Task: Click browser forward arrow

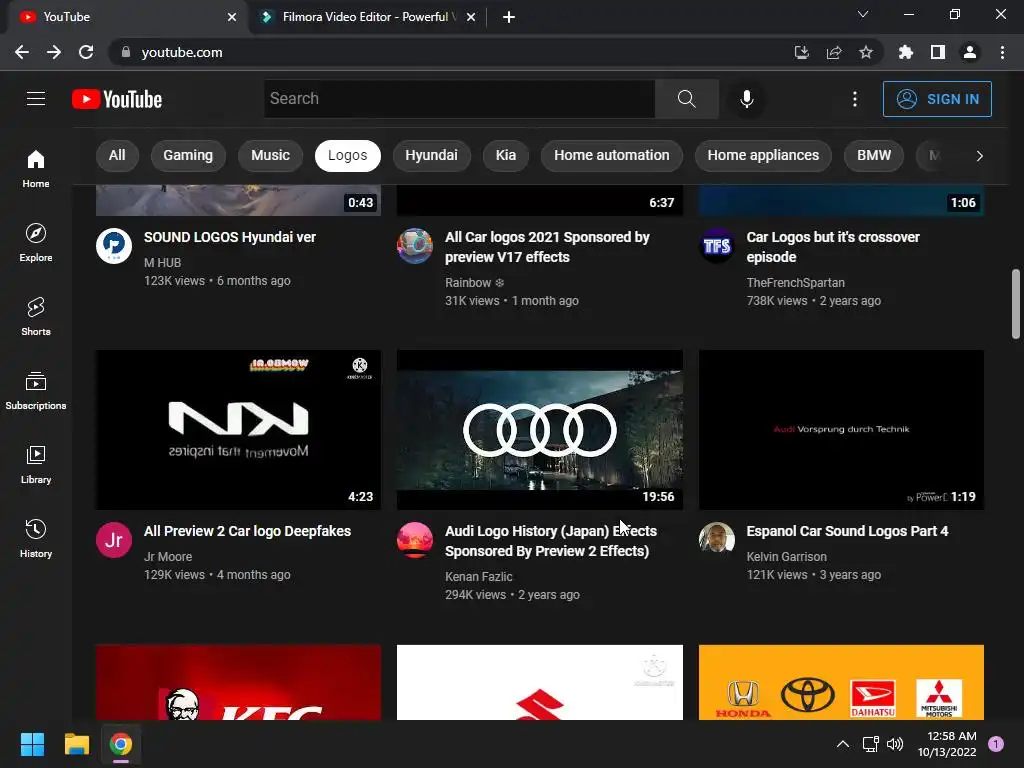Action: pyautogui.click(x=54, y=52)
